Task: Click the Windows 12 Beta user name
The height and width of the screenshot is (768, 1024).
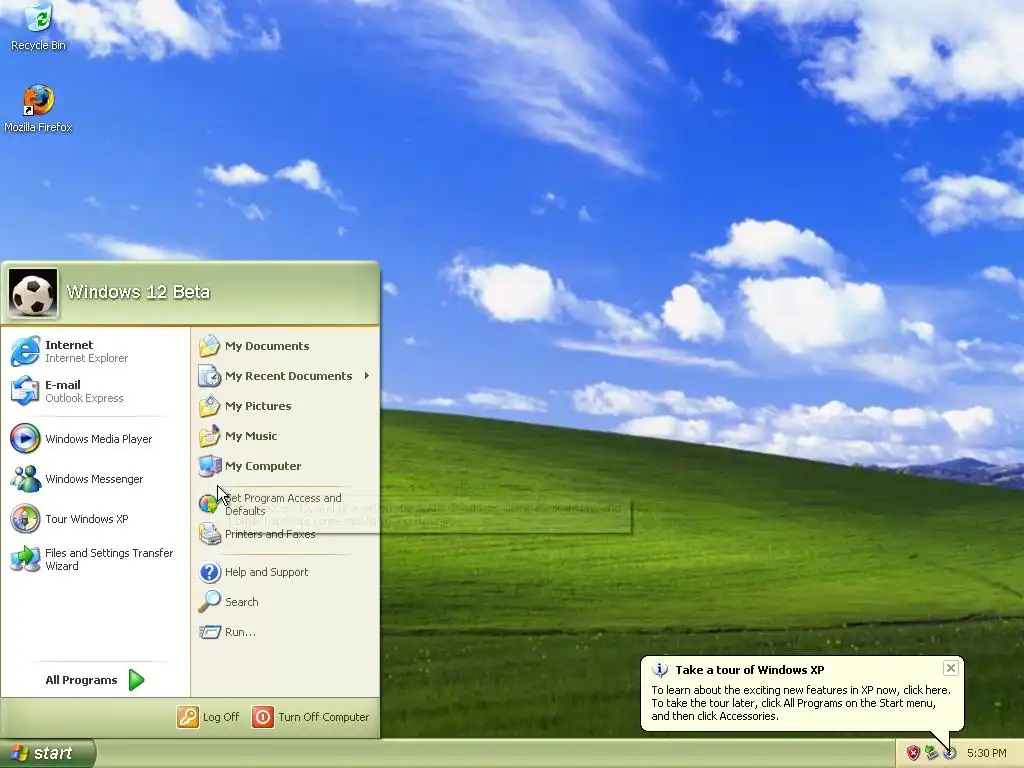Action: (138, 292)
